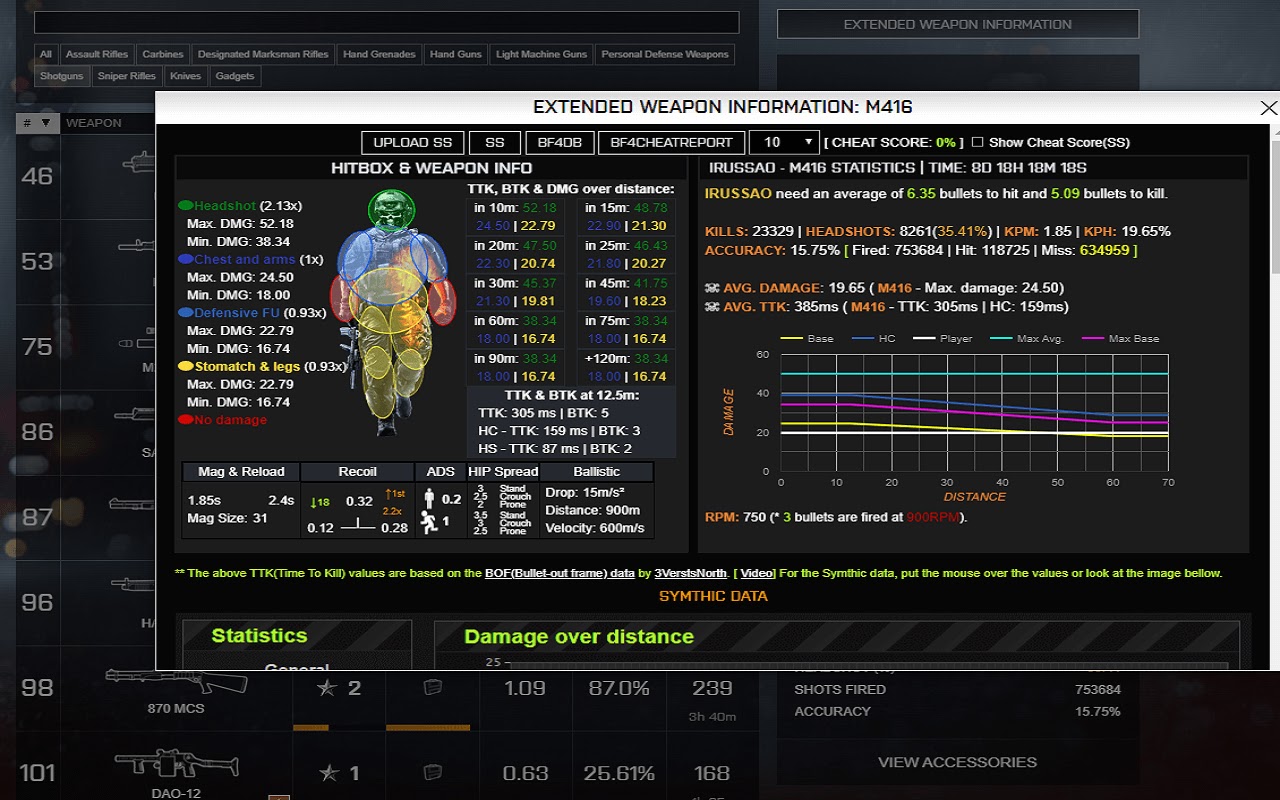1280x800 pixels.
Task: Open the dropdown showing value 10
Action: click(x=783, y=142)
